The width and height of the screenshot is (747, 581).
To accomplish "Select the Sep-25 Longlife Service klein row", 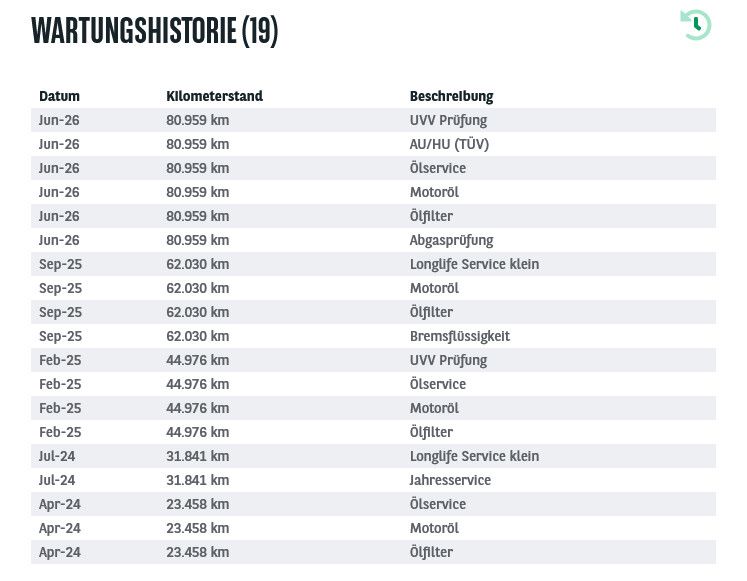I will [x=374, y=264].
